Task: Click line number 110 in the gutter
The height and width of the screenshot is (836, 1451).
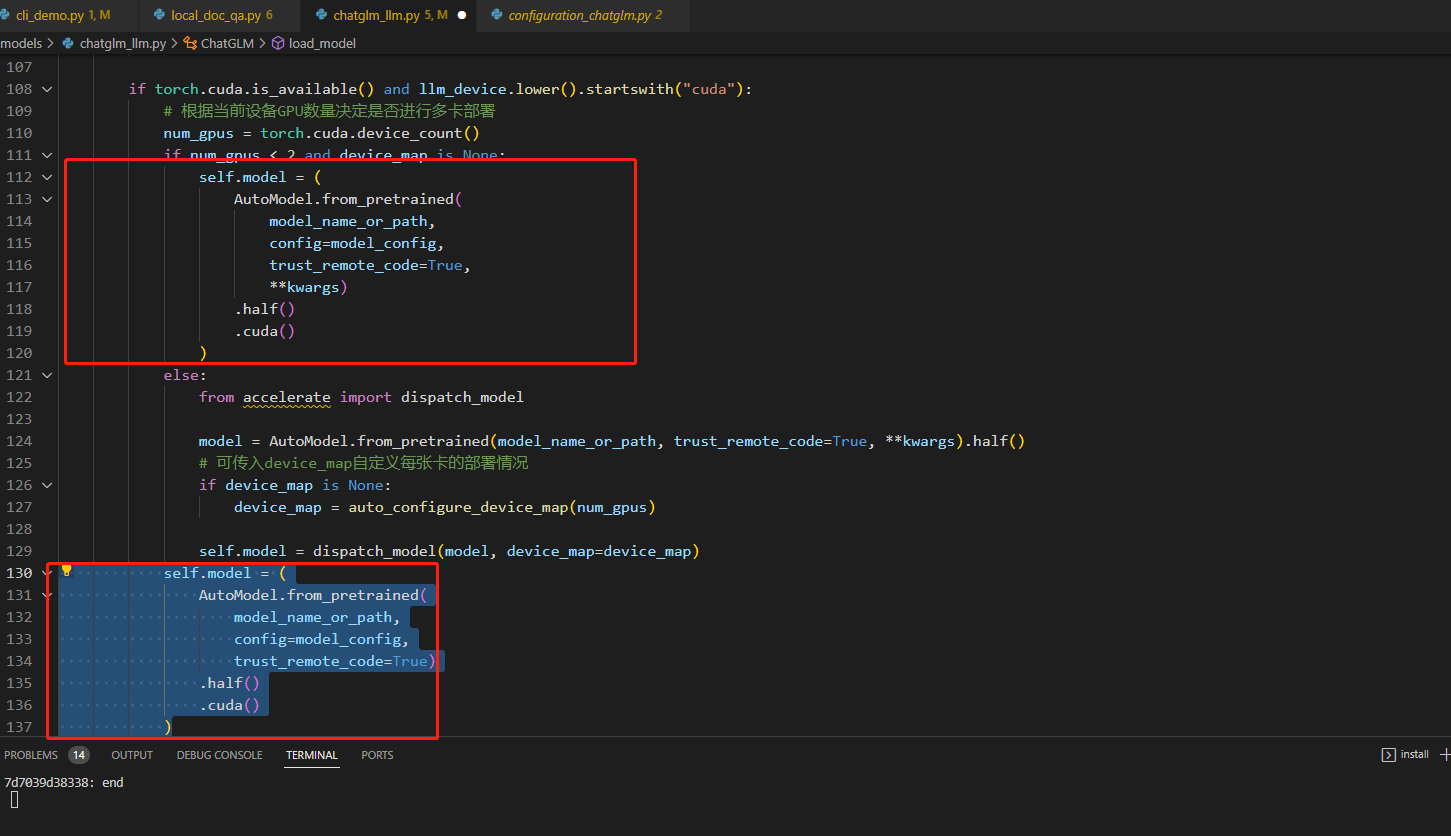Action: point(19,133)
